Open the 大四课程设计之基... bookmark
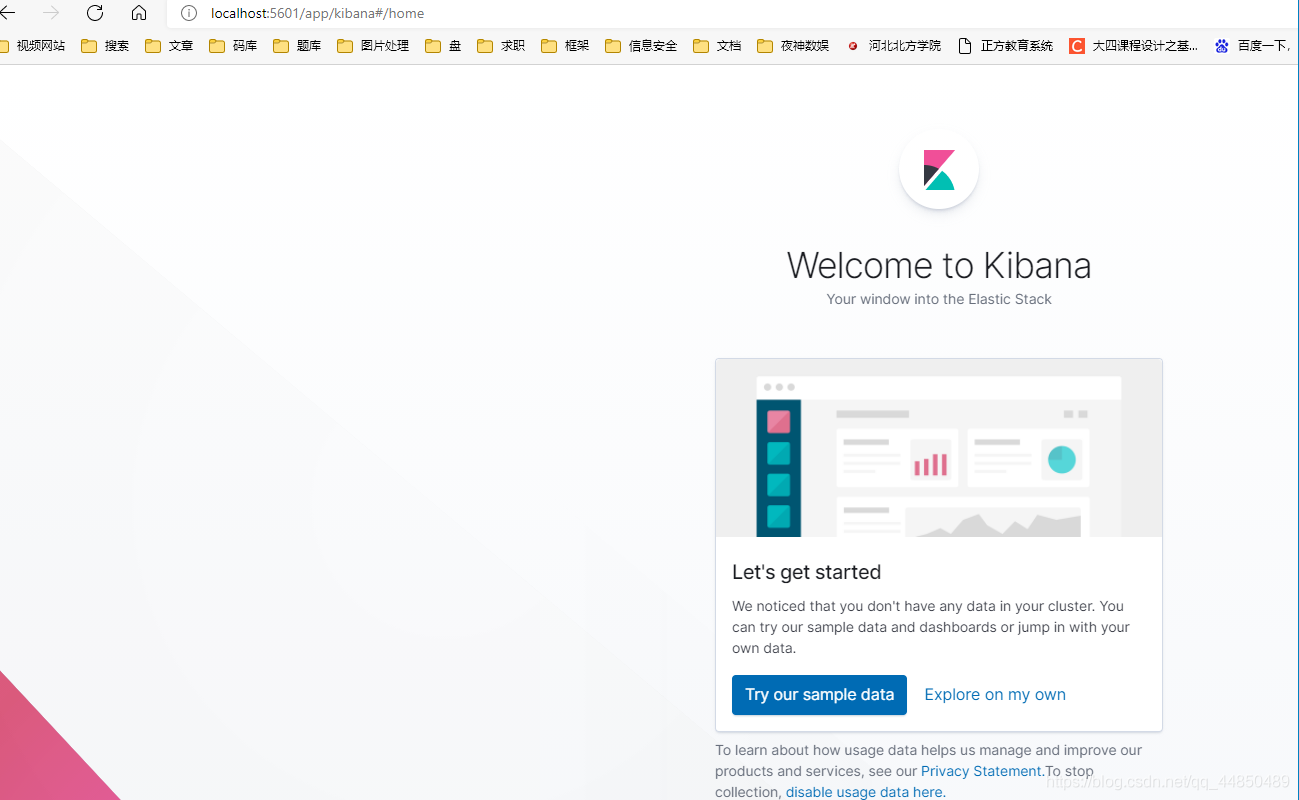This screenshot has width=1299, height=800. (x=1133, y=46)
